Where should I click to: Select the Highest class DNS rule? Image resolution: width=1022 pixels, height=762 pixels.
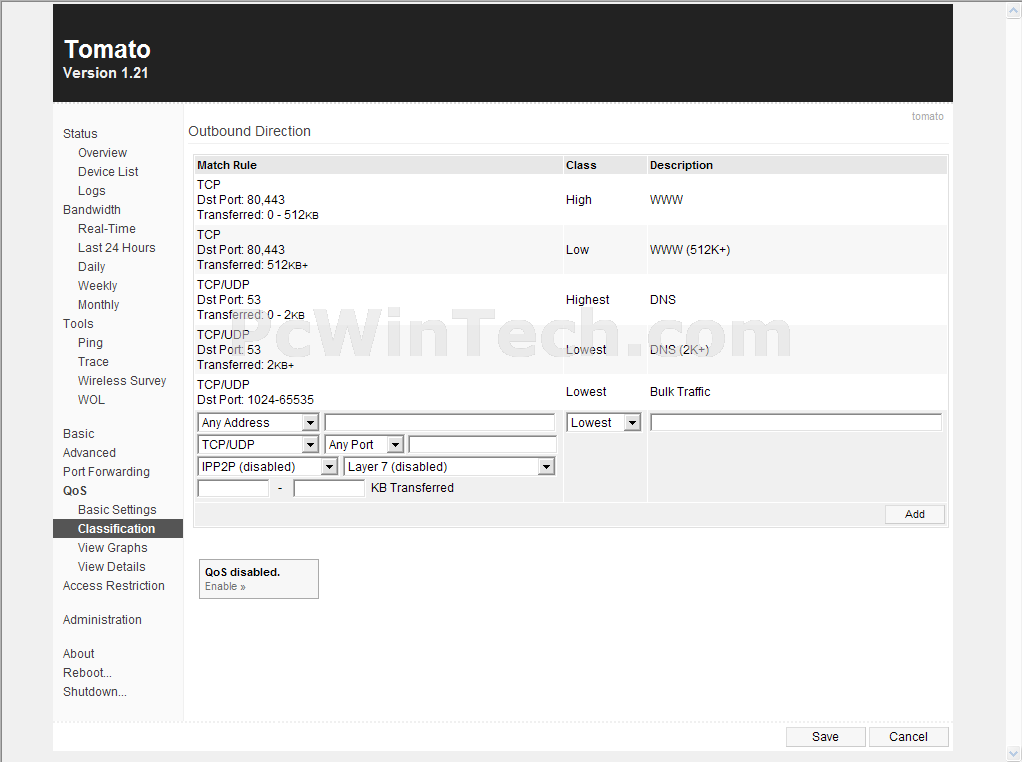(x=571, y=300)
